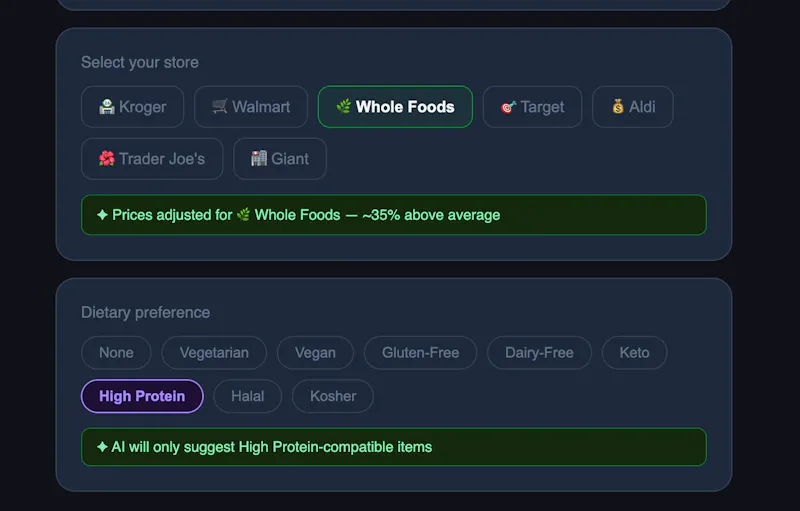Click the Giant building icon
This screenshot has height=511, width=800.
259,159
